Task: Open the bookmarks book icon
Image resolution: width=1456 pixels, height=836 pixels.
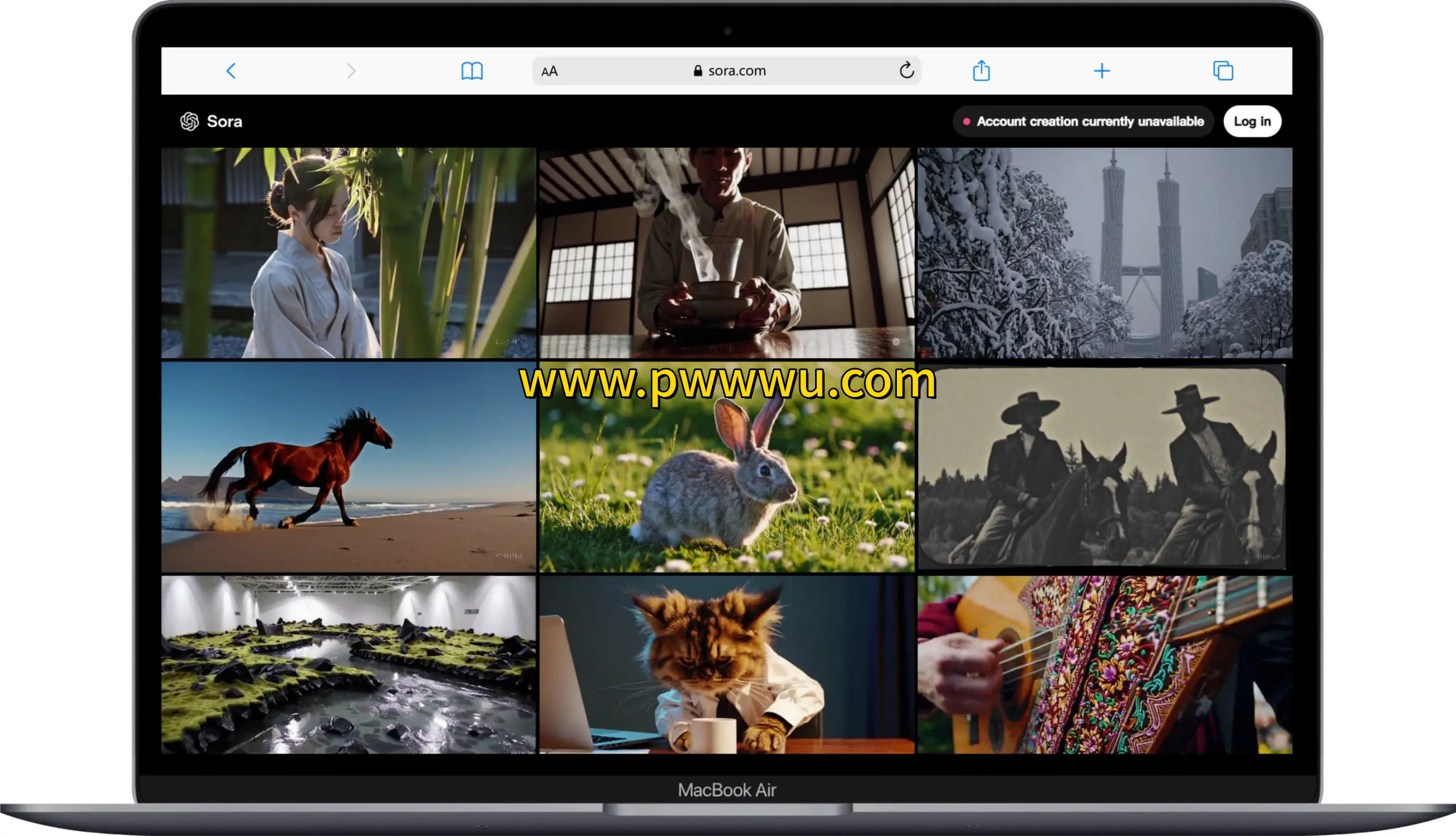Action: click(472, 71)
